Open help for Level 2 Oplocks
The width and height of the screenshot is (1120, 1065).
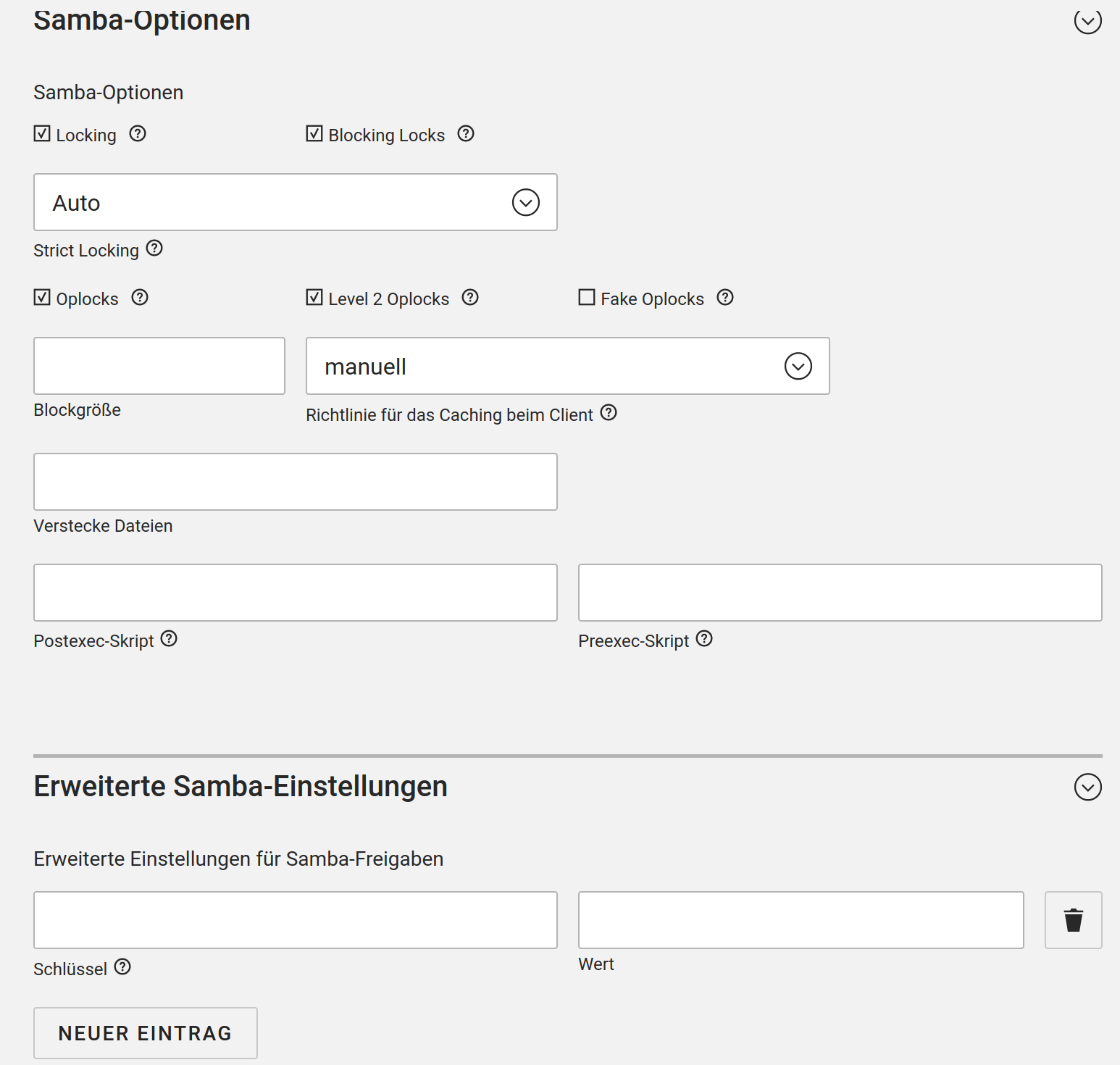[470, 297]
